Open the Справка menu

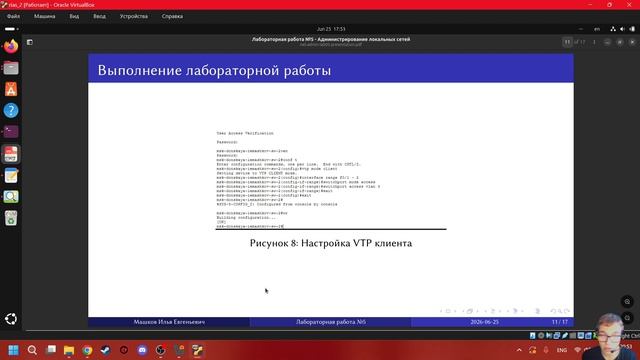click(x=172, y=16)
